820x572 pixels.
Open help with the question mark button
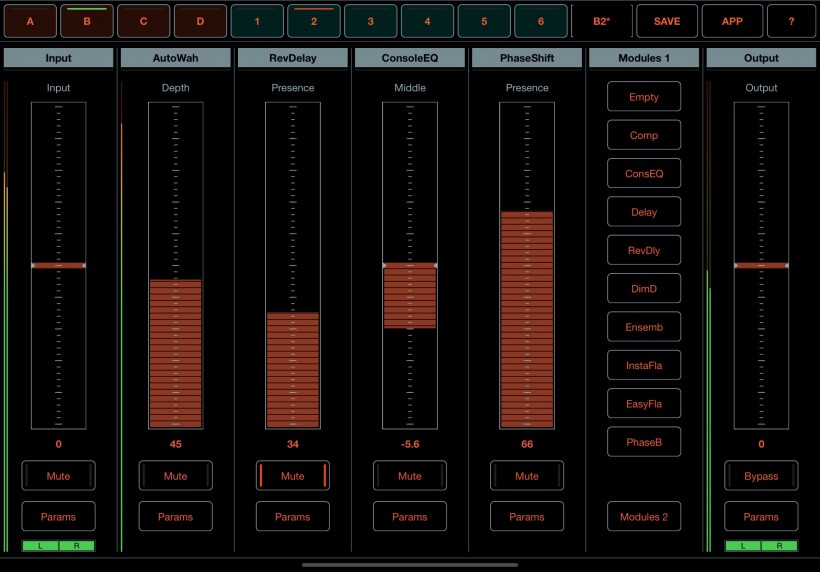pos(790,21)
